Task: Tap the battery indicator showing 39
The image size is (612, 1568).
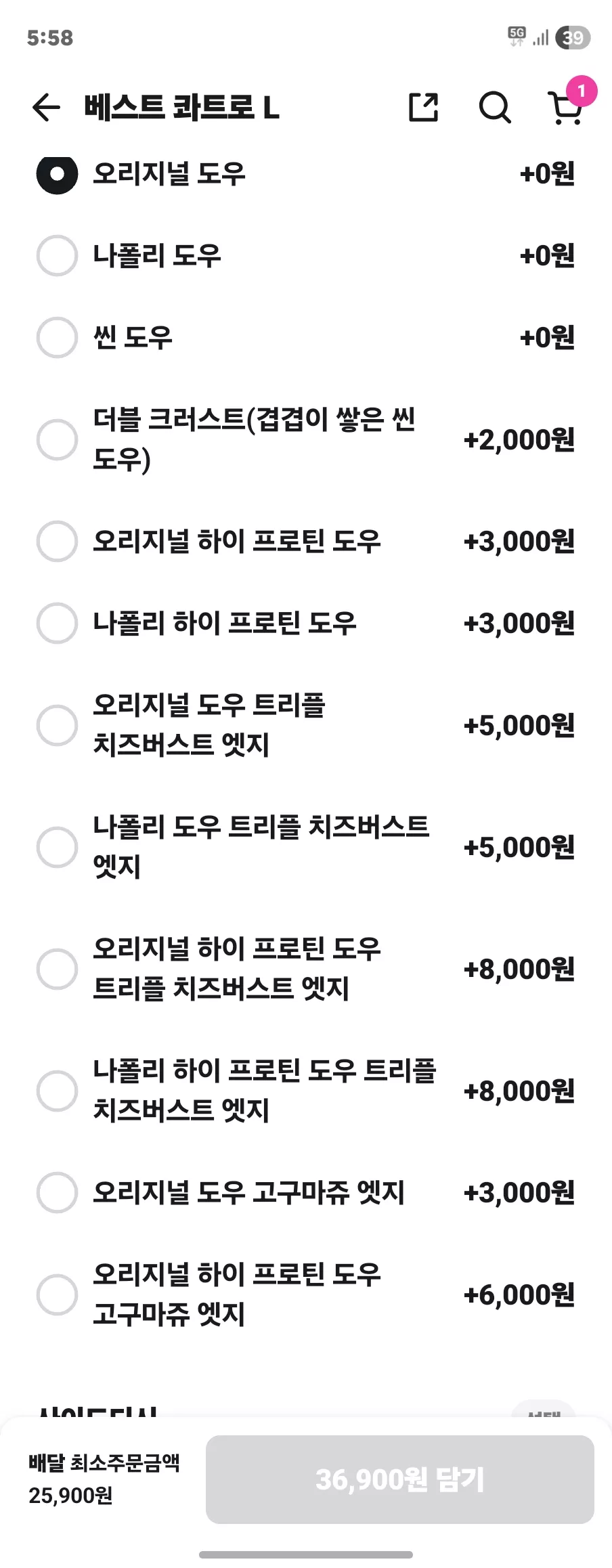Action: (573, 37)
